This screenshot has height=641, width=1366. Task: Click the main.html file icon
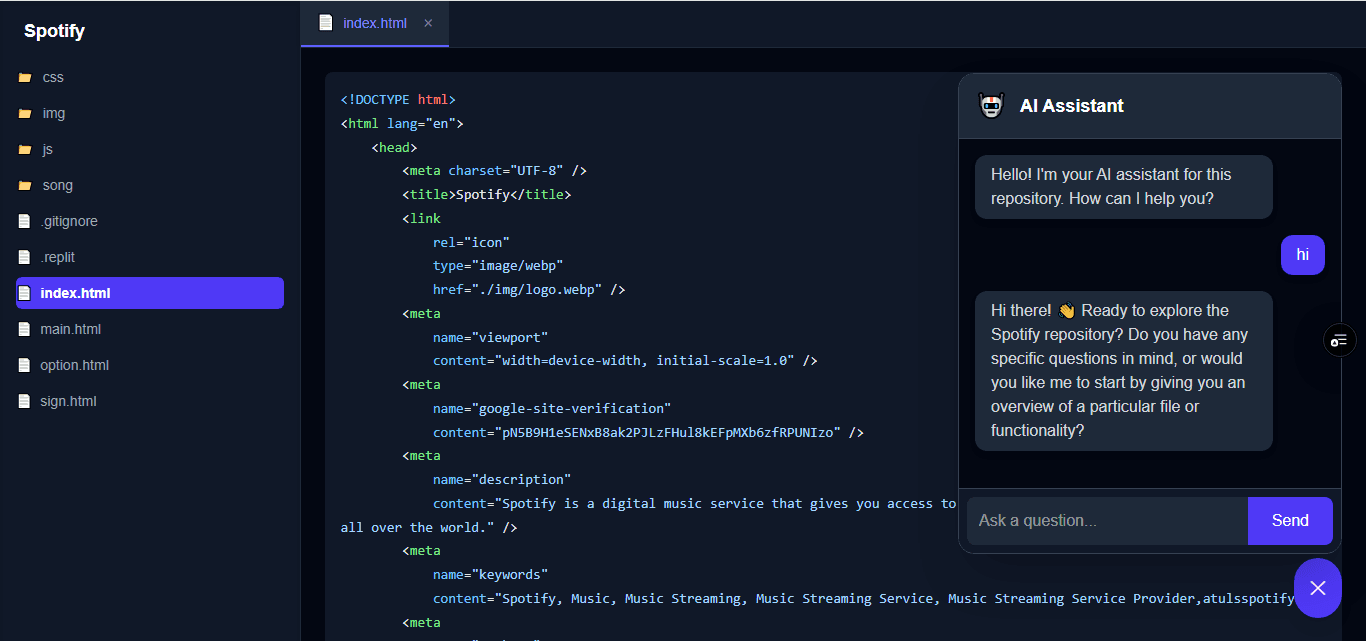[24, 329]
